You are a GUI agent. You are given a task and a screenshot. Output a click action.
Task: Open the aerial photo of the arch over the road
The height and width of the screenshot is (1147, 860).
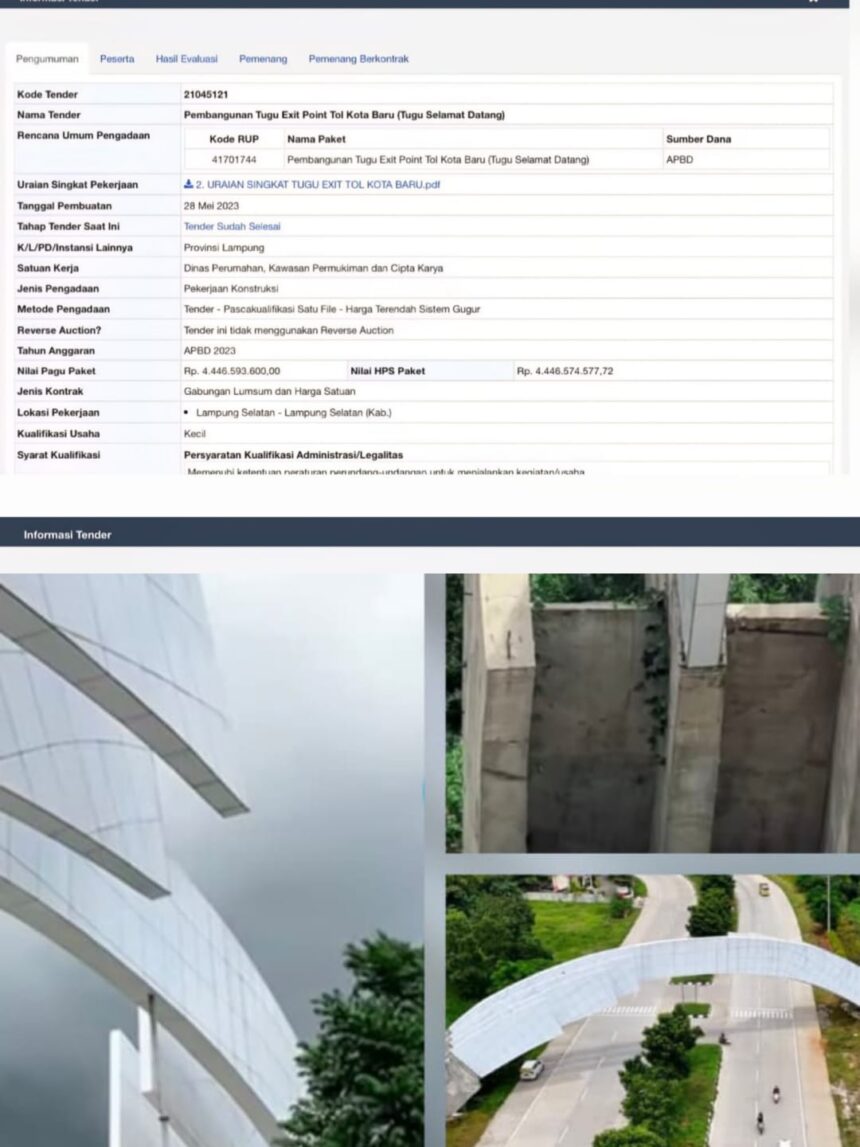(652, 1010)
